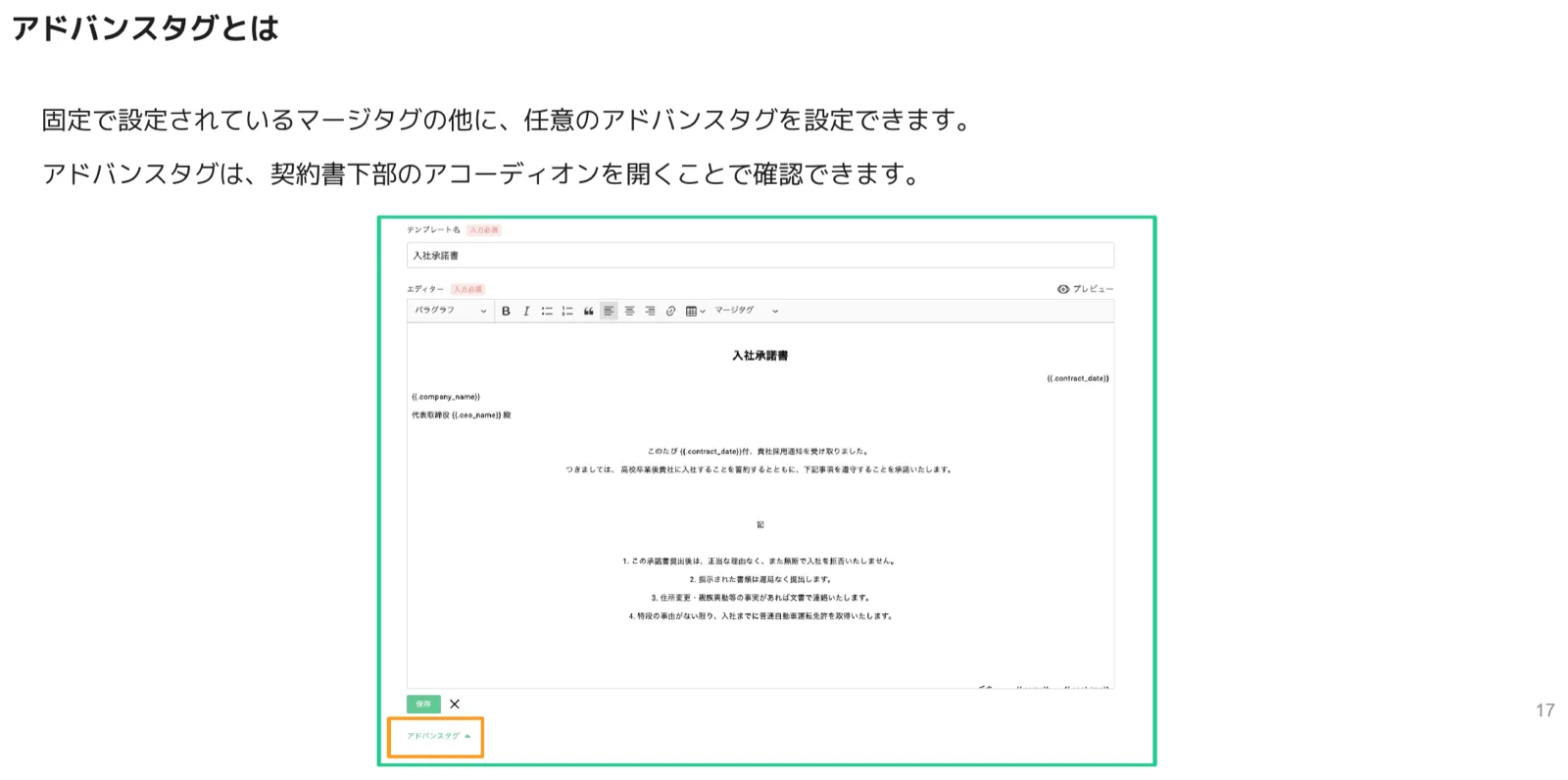Viewport: 1568px width, 780px height.
Task: Click clause 1 この承諾書提出後は line
Action: tap(759, 561)
